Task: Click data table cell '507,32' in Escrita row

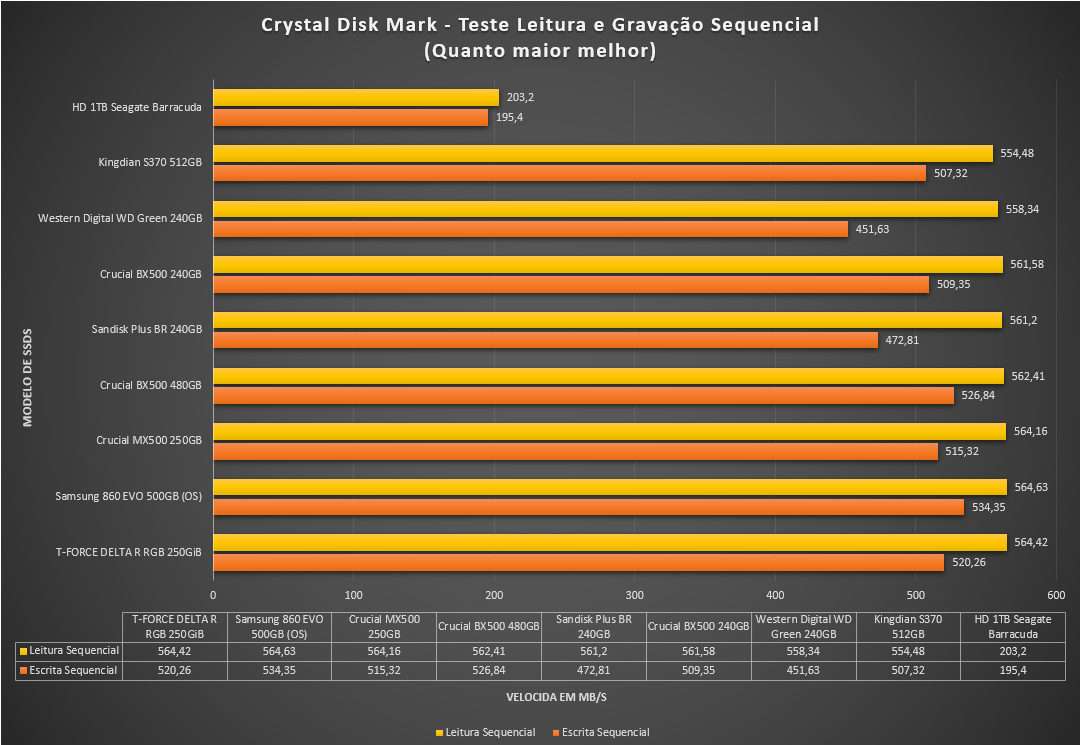Action: [908, 670]
